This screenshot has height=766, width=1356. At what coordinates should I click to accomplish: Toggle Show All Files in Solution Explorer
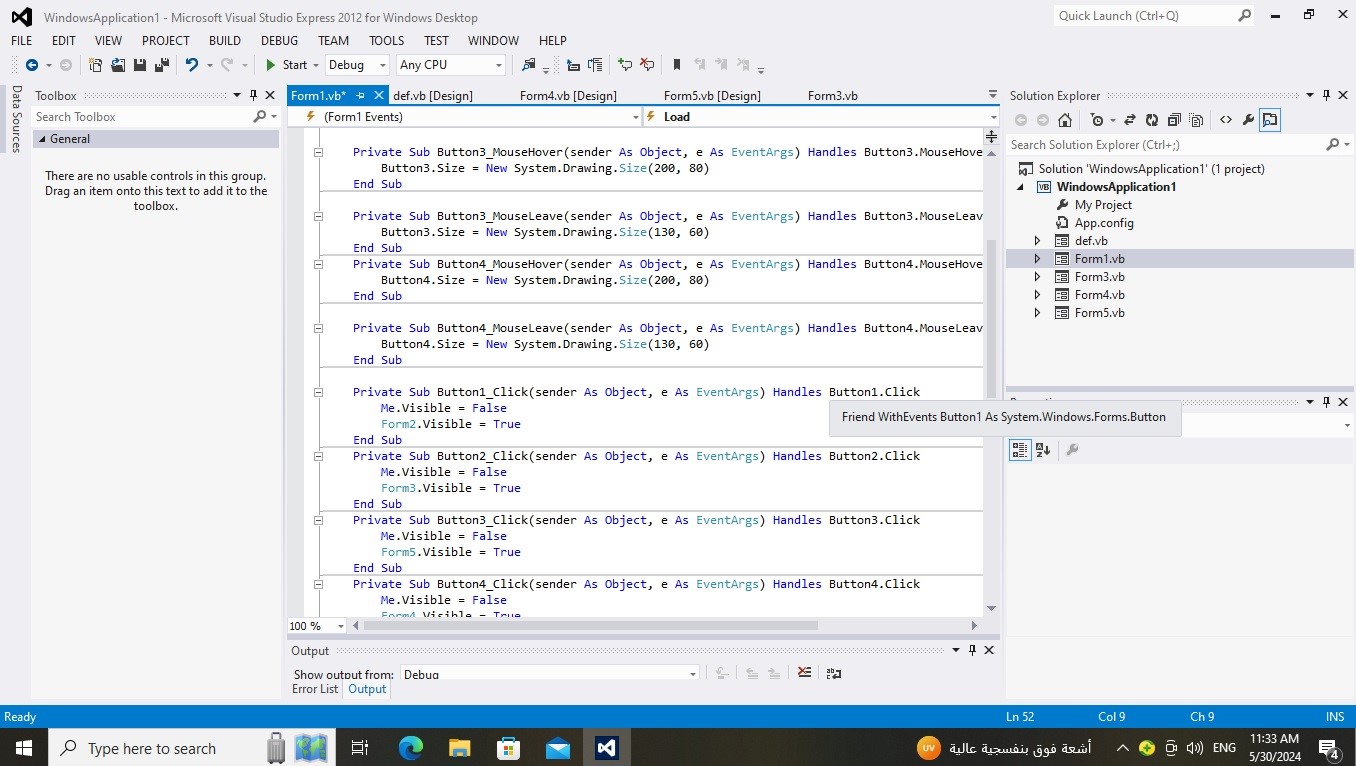(x=1197, y=120)
